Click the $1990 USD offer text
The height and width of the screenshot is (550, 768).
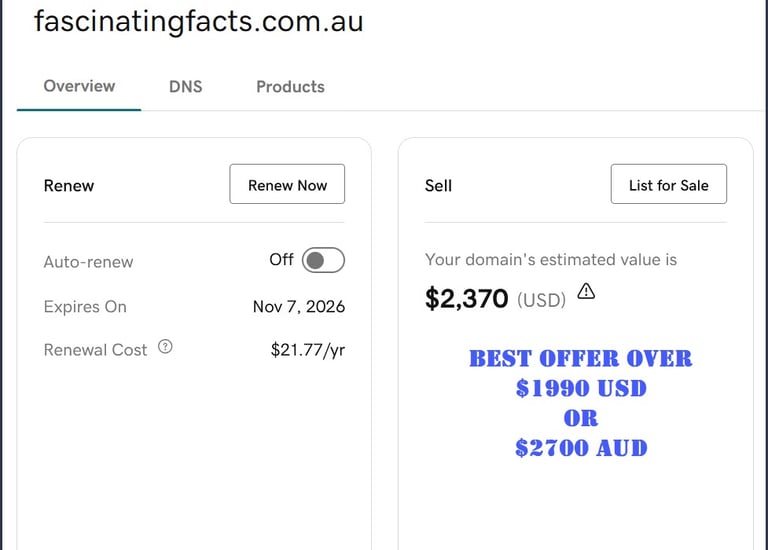[x=580, y=388]
